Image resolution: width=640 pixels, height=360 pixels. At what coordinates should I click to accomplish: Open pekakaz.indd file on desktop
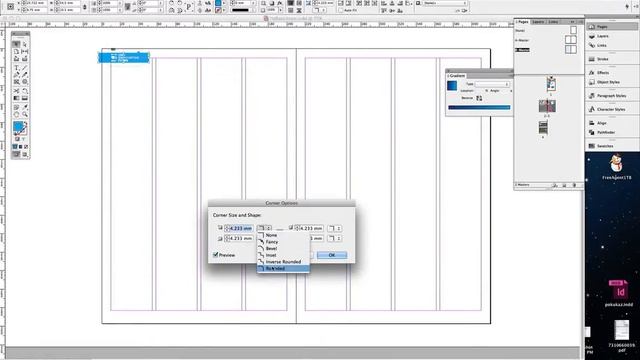tap(619, 293)
